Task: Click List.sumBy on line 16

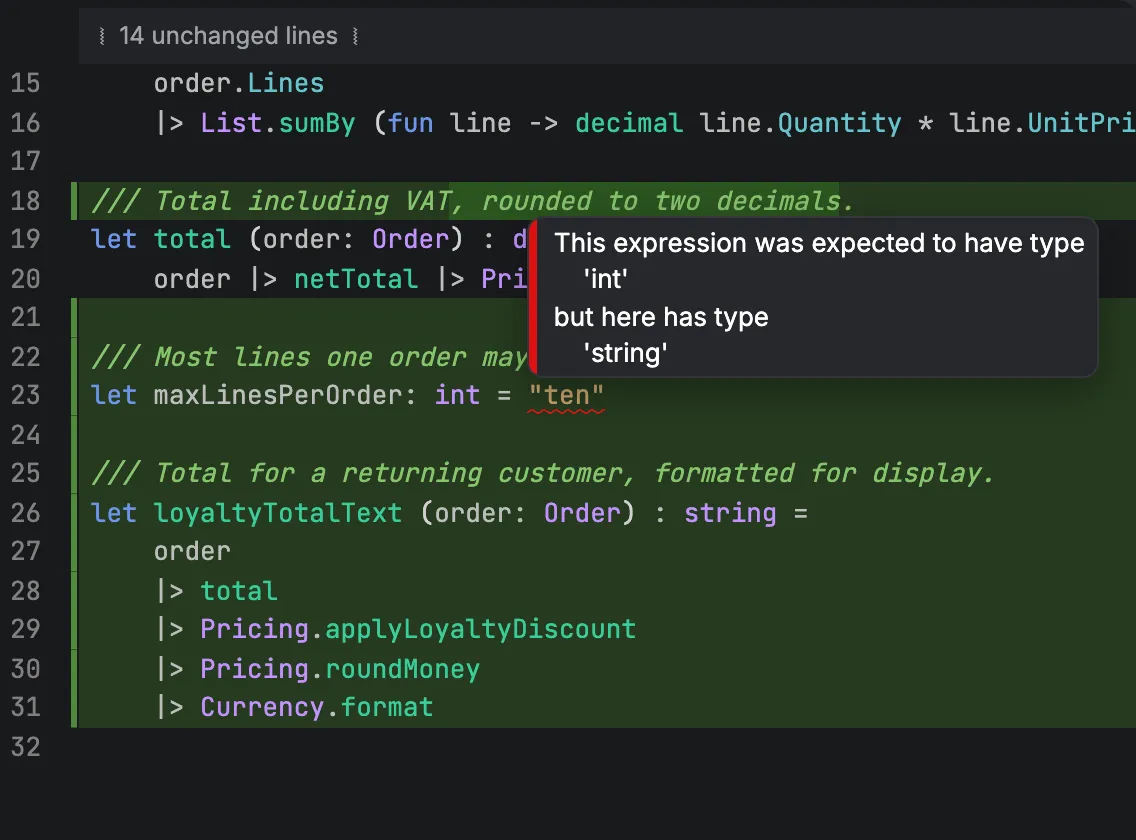Action: click(278, 123)
